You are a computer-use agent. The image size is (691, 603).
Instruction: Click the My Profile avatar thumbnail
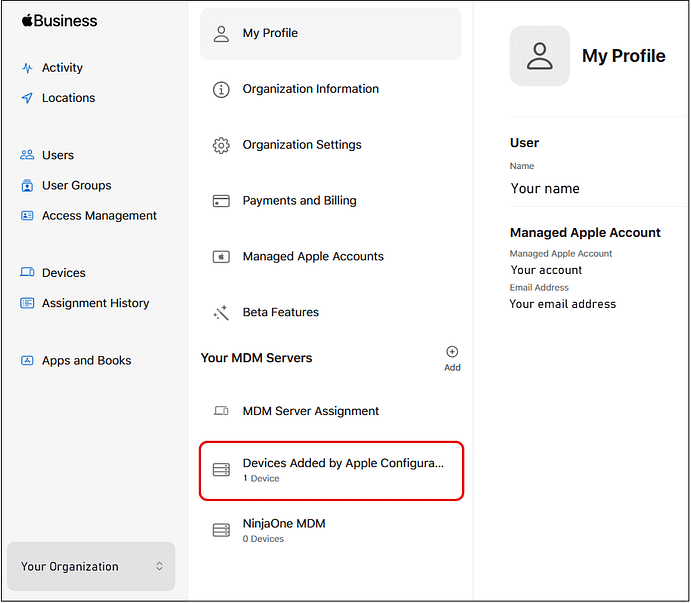(539, 56)
